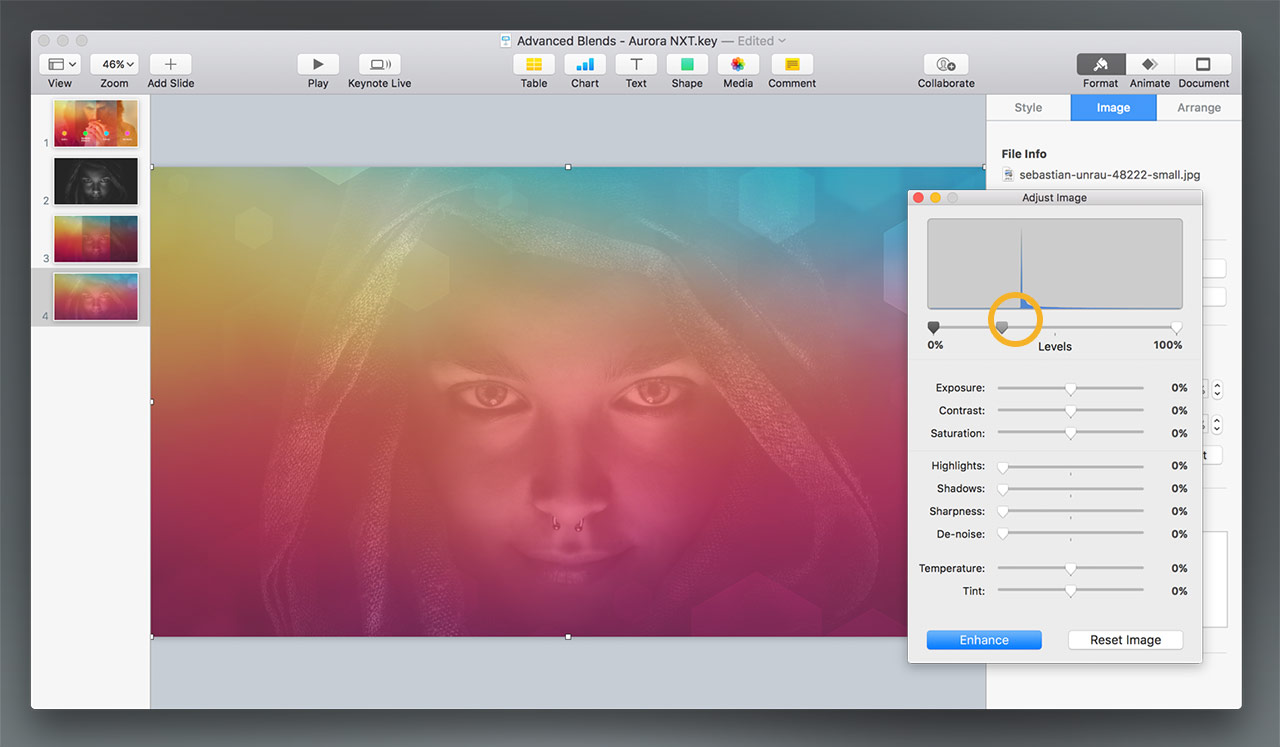Screen dimensions: 1280x747
Task: Switch to the Document inspector
Action: 1203,64
